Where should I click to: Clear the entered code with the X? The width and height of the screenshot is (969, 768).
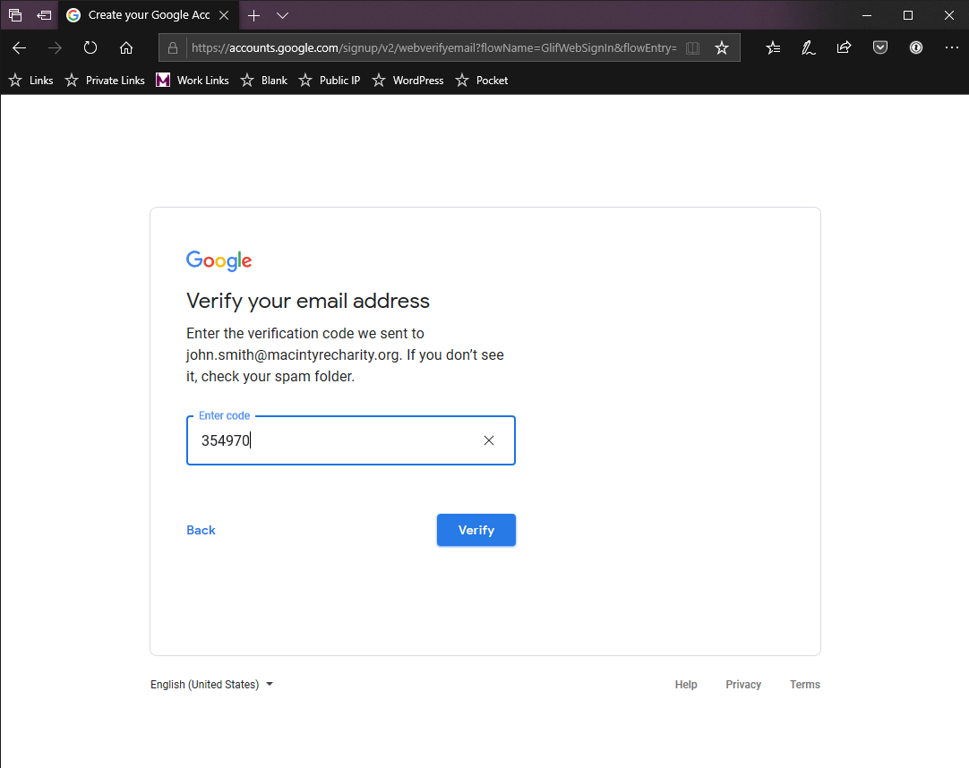click(489, 440)
